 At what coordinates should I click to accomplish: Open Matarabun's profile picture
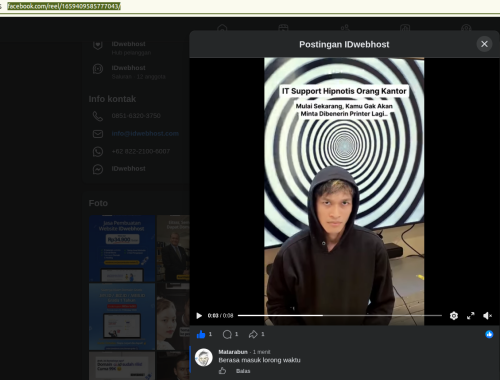[x=204, y=357]
